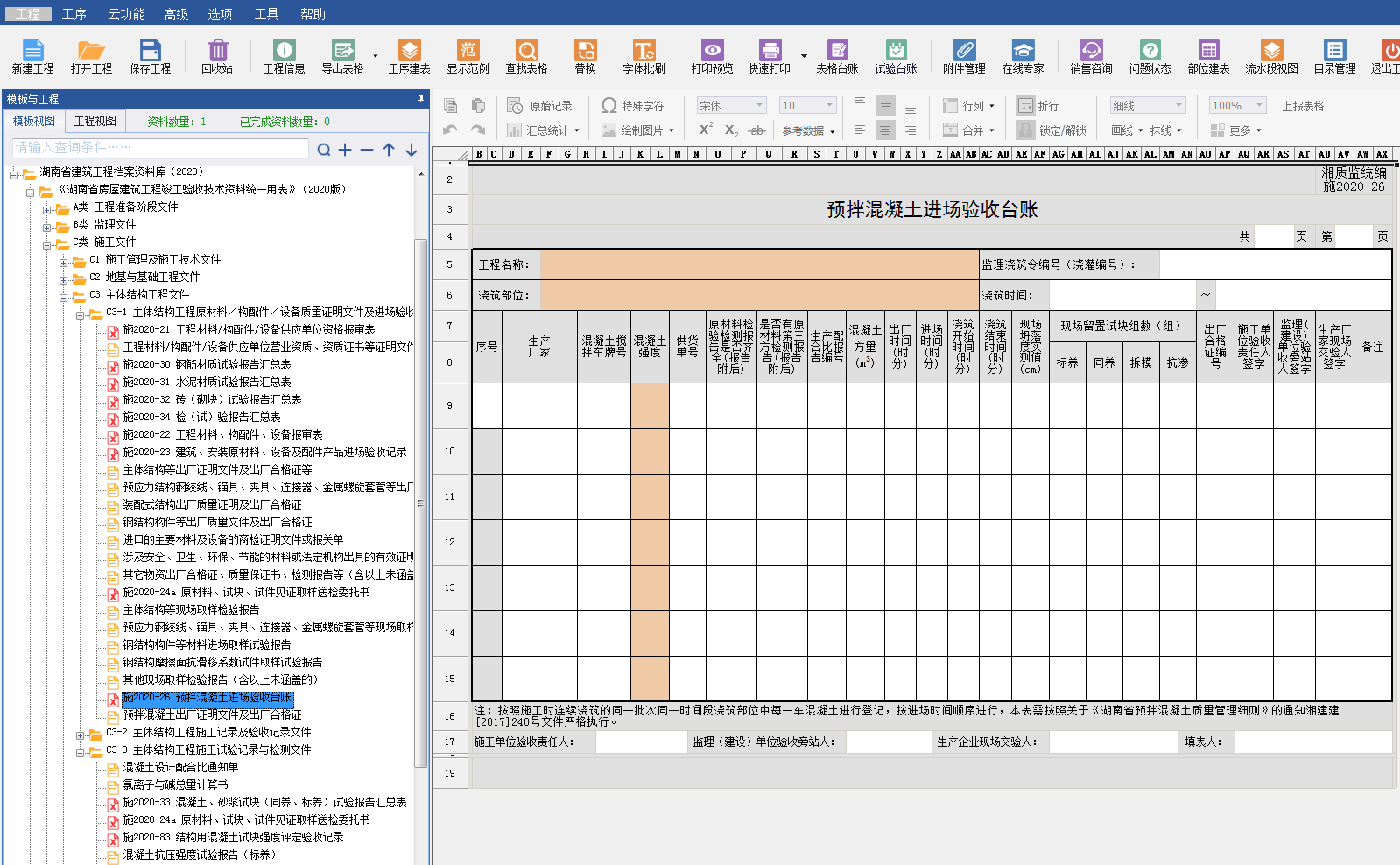Image resolution: width=1400 pixels, height=865 pixels.
Task: Click the undo arrow icon
Action: 451,130
